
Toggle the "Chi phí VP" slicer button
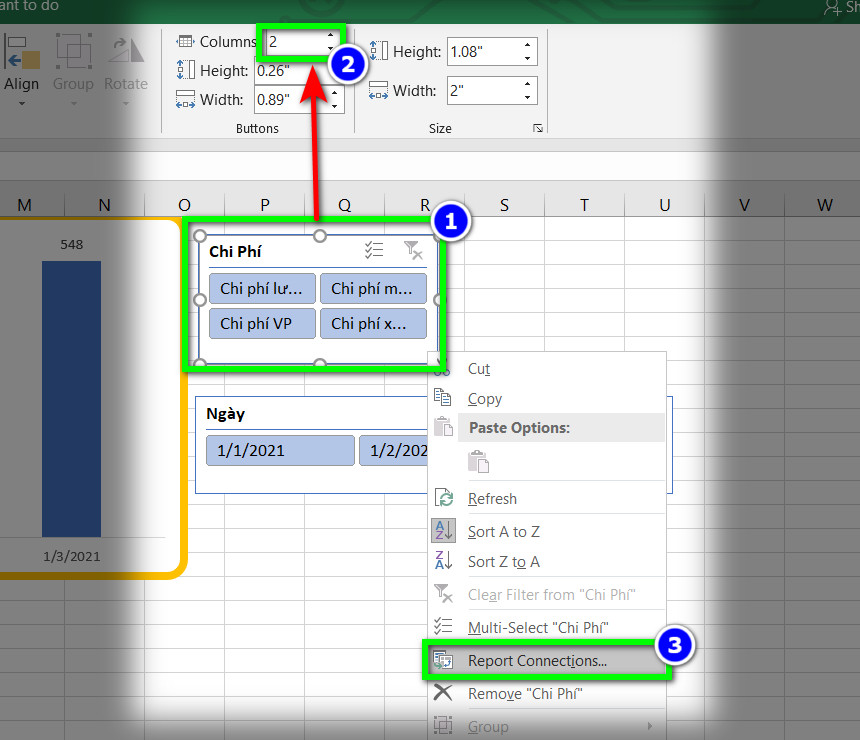coord(262,324)
